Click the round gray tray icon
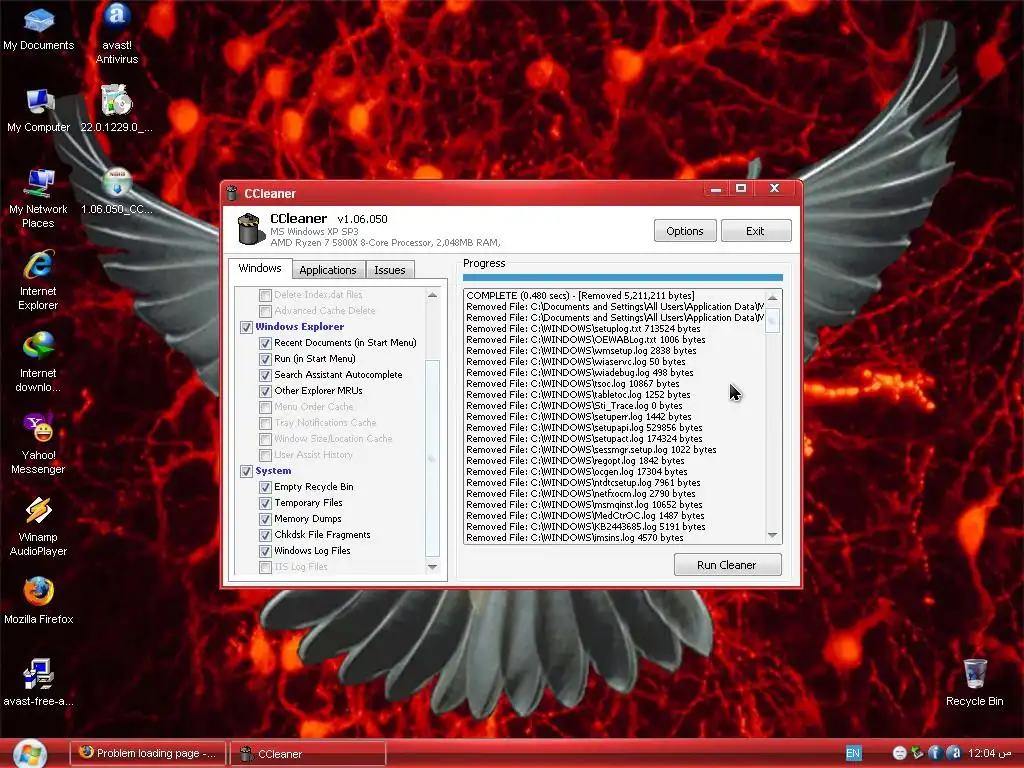Screen dimensions: 1024x768 pos(899,753)
